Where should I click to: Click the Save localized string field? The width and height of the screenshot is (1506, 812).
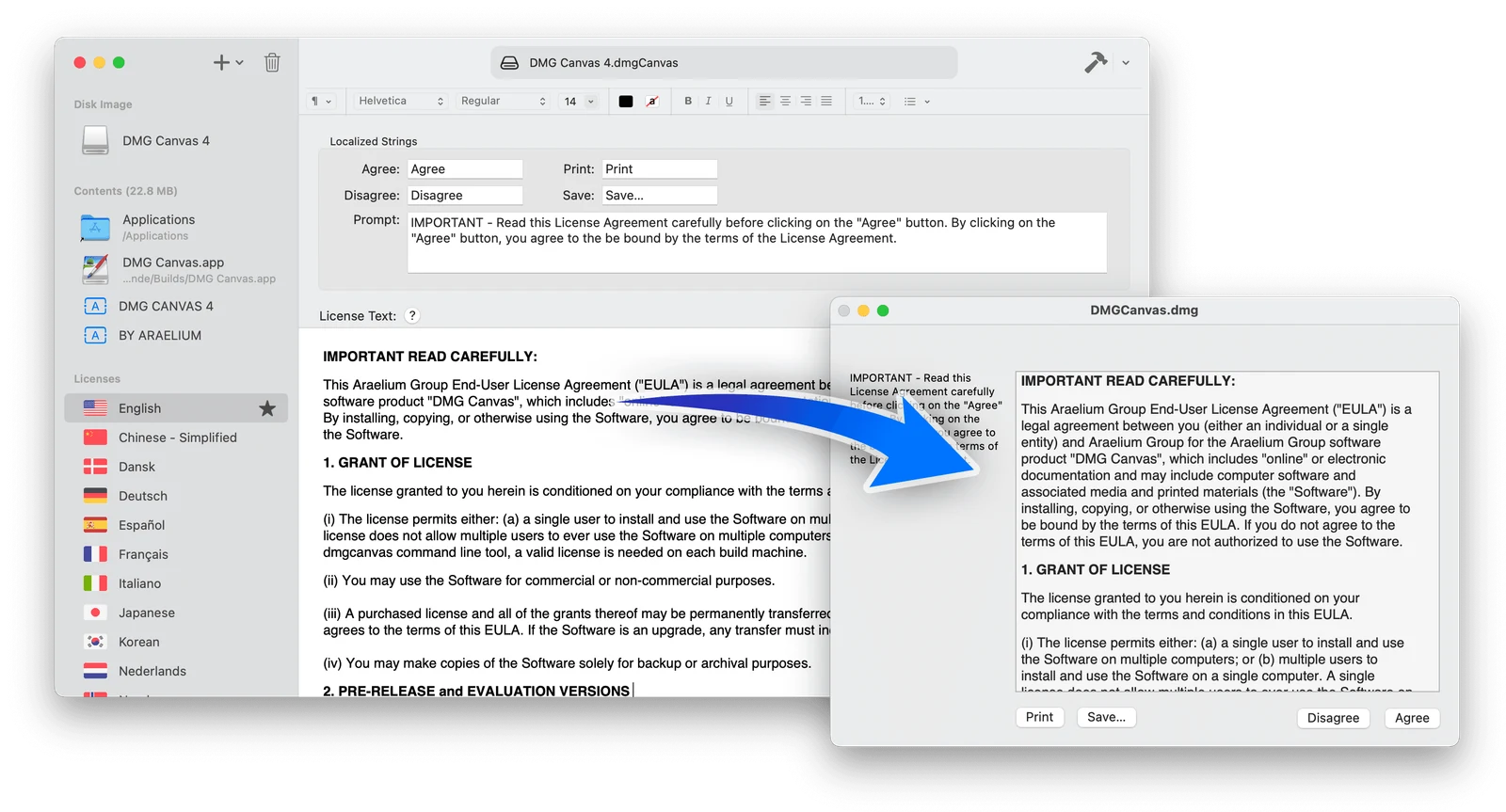coord(659,195)
